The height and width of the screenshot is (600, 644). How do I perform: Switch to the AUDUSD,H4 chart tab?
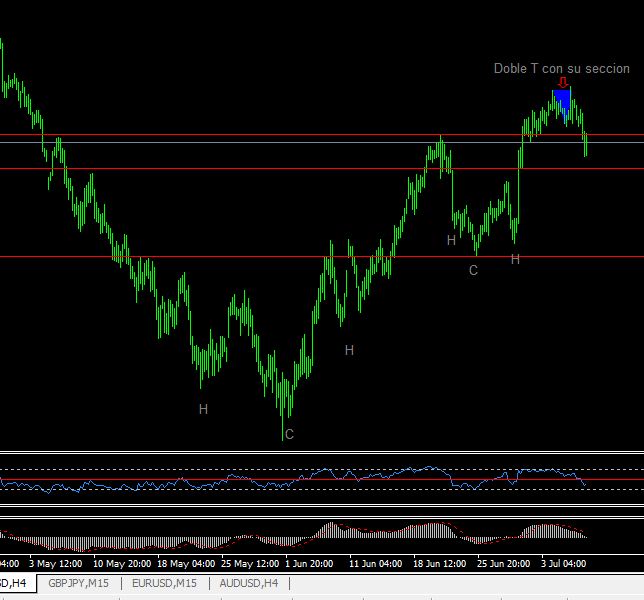pyautogui.click(x=250, y=583)
